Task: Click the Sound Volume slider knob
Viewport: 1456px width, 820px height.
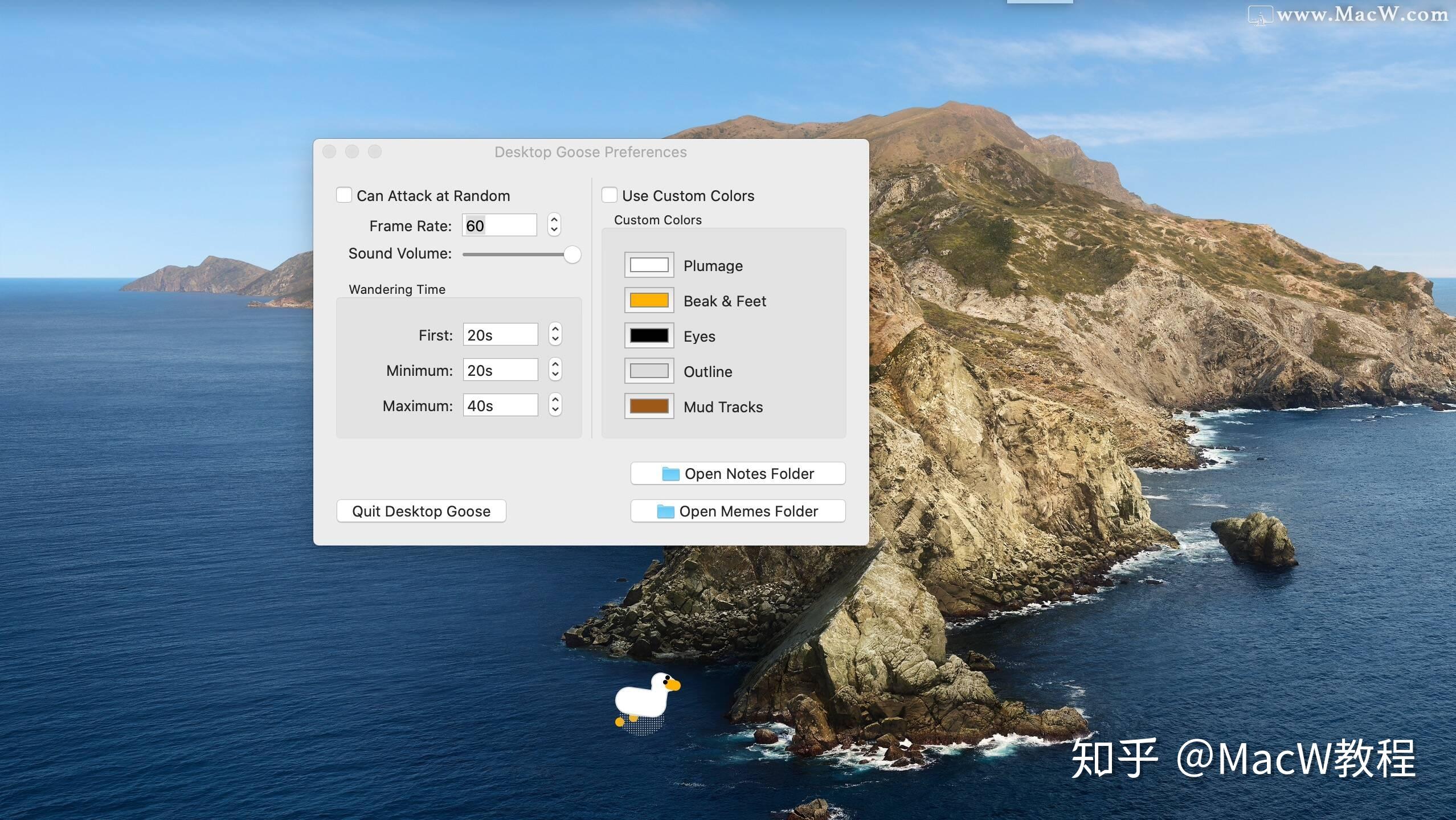Action: point(572,255)
